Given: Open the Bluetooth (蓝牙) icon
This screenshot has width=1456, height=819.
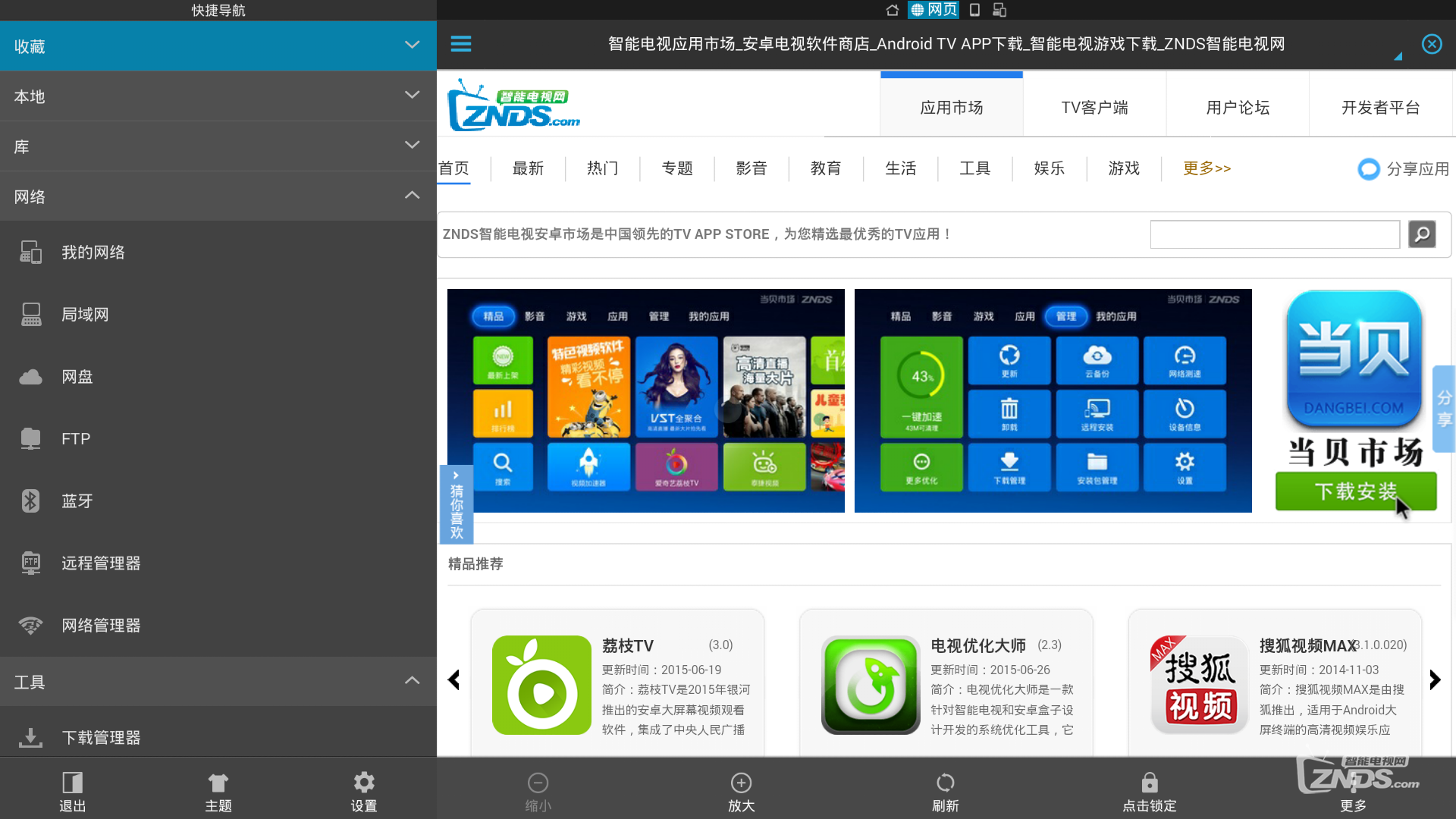Looking at the screenshot, I should [x=30, y=500].
